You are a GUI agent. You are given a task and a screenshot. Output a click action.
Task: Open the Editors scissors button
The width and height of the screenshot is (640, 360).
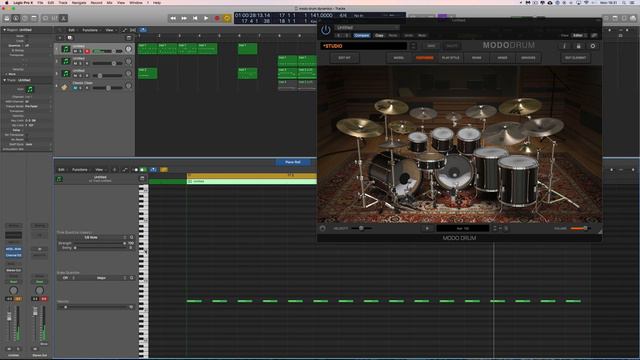(x=63, y=18)
